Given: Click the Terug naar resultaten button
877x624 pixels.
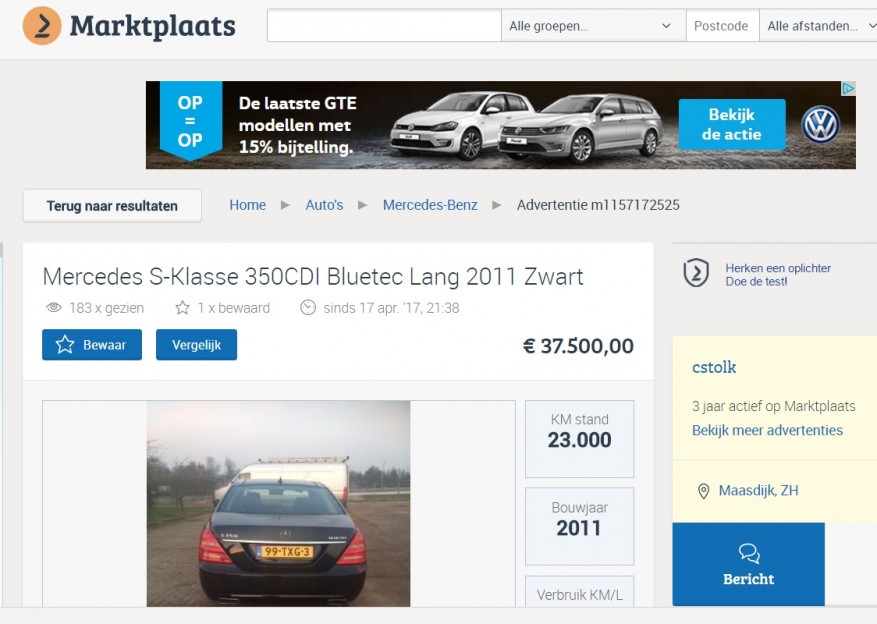Looking at the screenshot, I should click(x=112, y=206).
